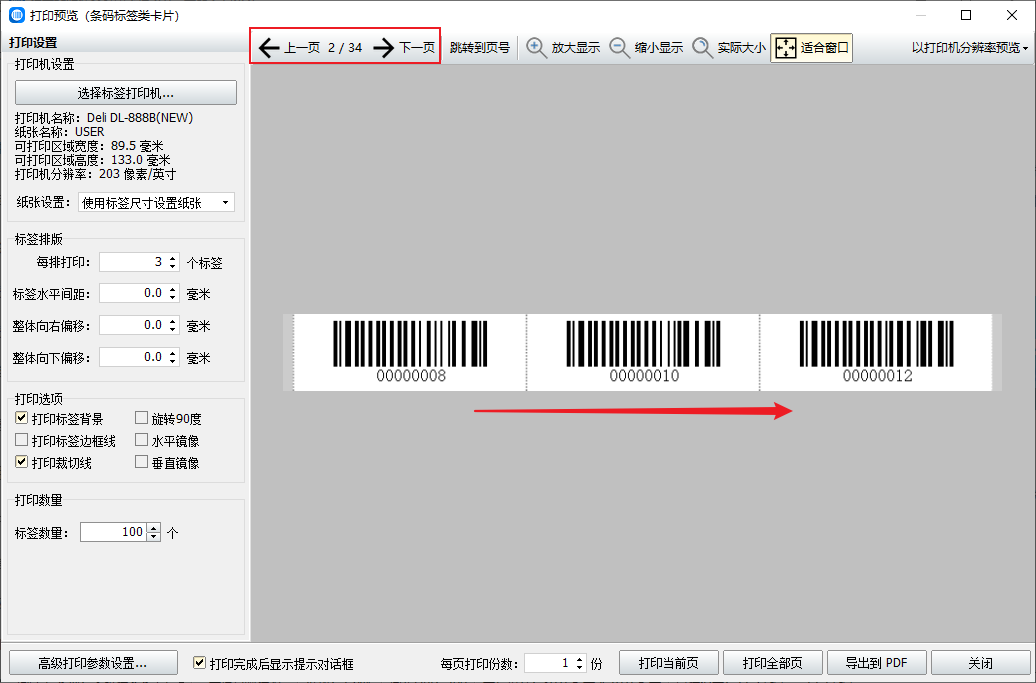The height and width of the screenshot is (683, 1036).
Task: Click the export to PDF button
Action: tap(877, 663)
